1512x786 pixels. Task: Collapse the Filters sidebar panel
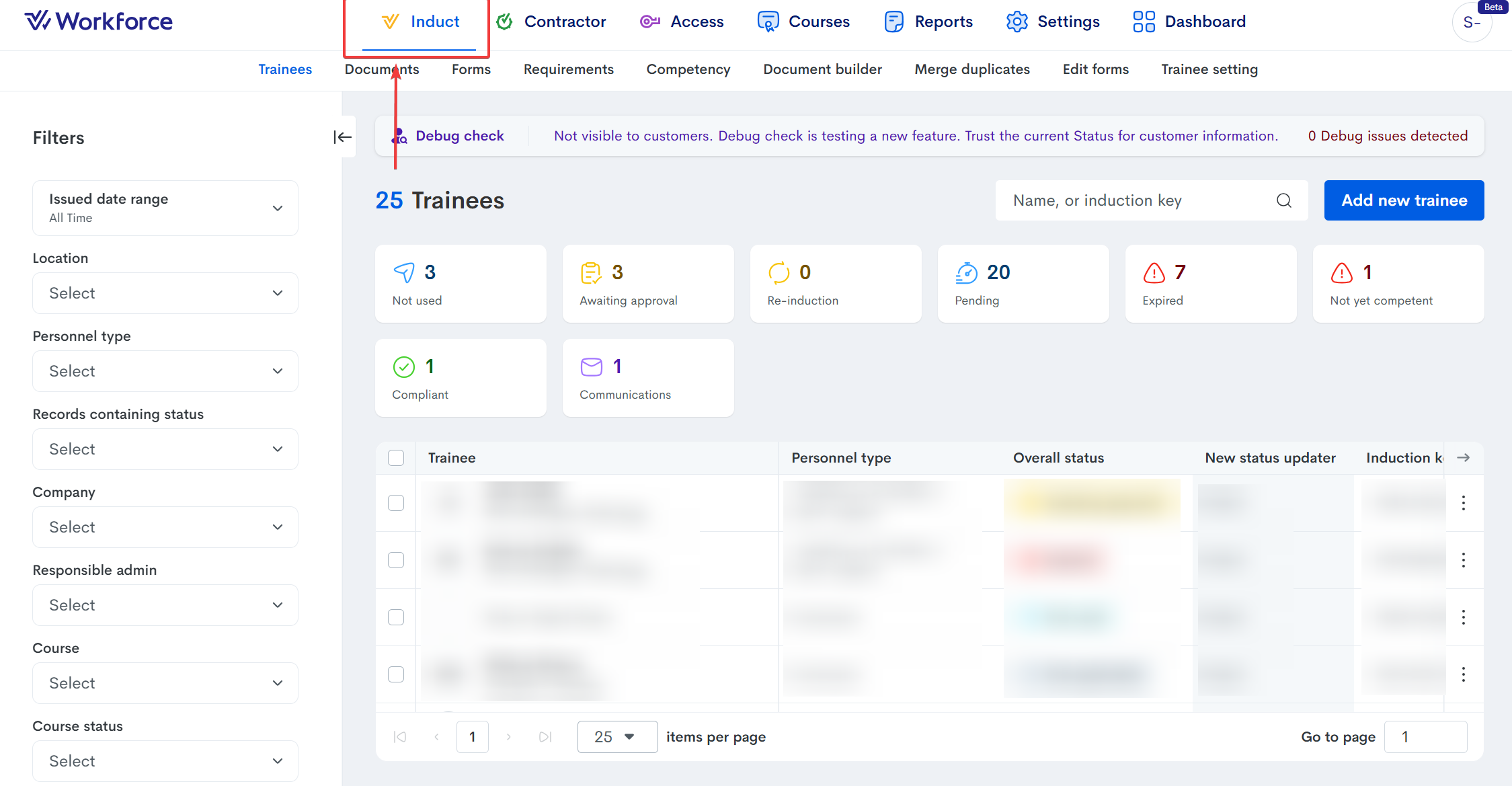(x=342, y=137)
